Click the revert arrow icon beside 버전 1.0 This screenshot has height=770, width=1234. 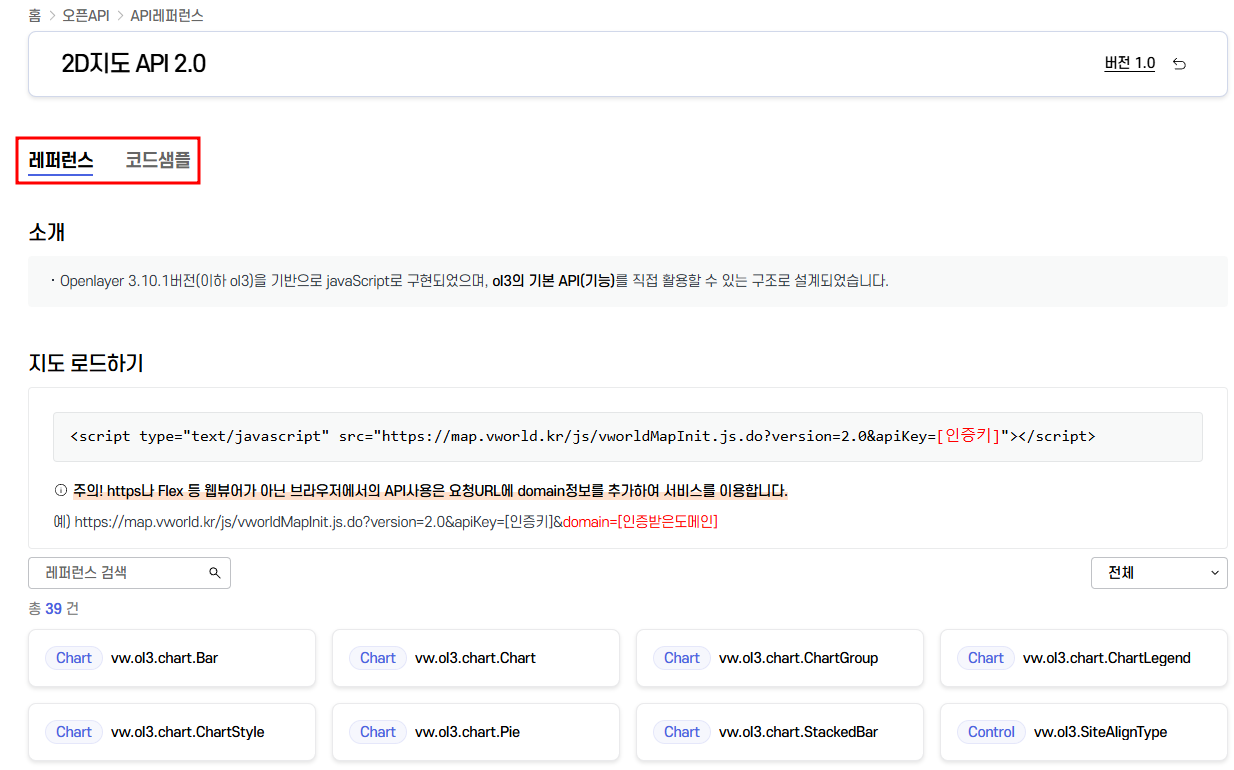coord(1179,64)
